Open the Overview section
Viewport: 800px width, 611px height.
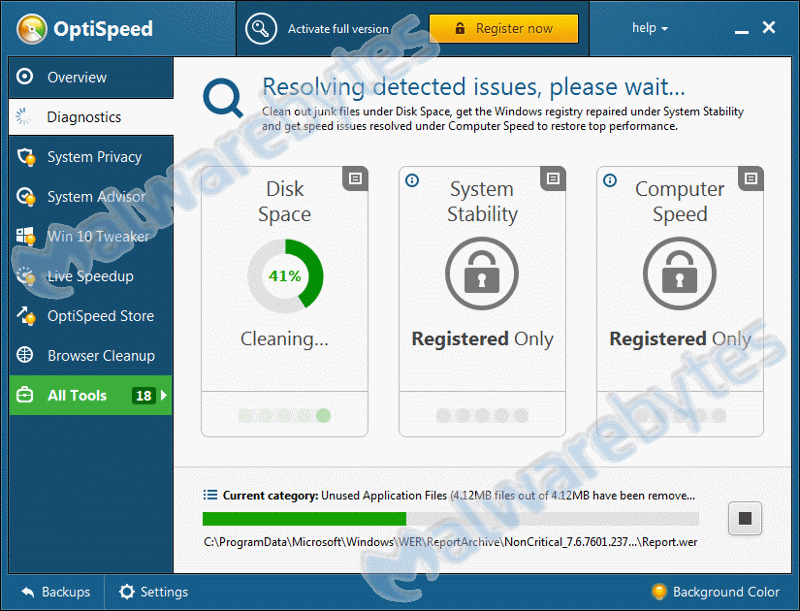91,77
